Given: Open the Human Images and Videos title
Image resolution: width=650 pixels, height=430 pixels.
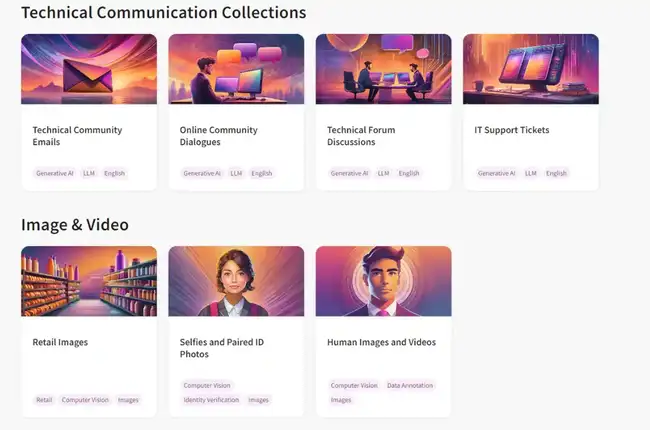Looking at the screenshot, I should click(x=381, y=342).
